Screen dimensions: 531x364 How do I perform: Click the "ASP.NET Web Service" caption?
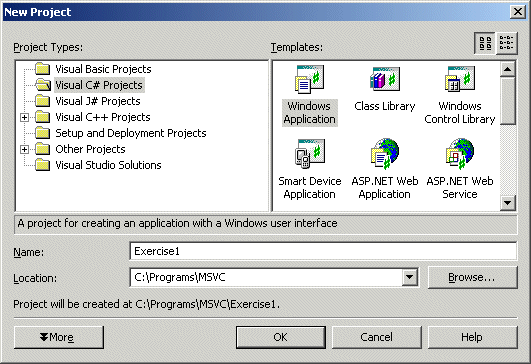pyautogui.click(x=460, y=188)
